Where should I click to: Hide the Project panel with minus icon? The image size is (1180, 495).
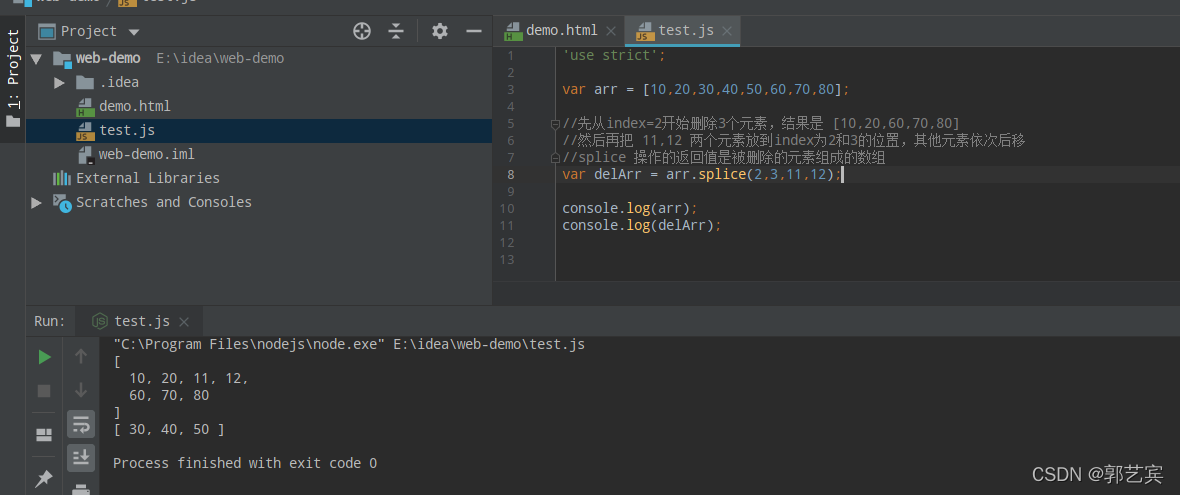click(473, 31)
